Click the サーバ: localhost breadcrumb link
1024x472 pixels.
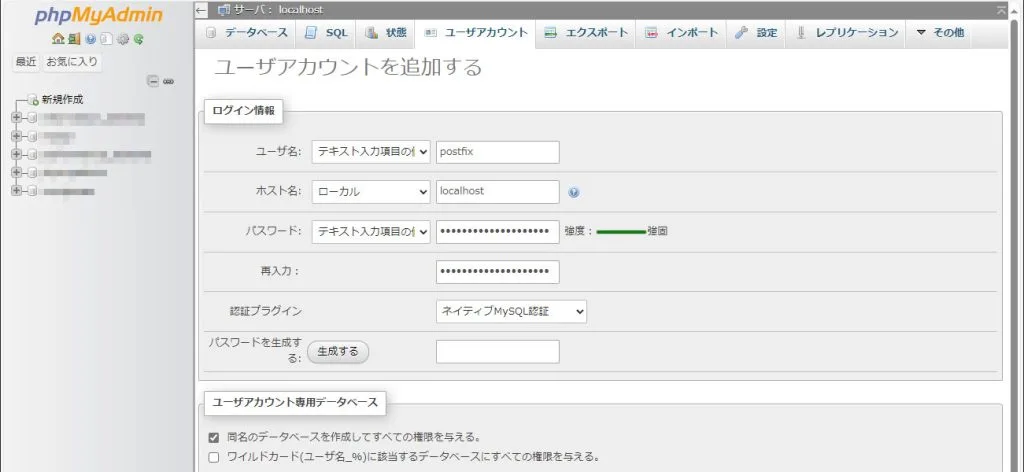[278, 10]
